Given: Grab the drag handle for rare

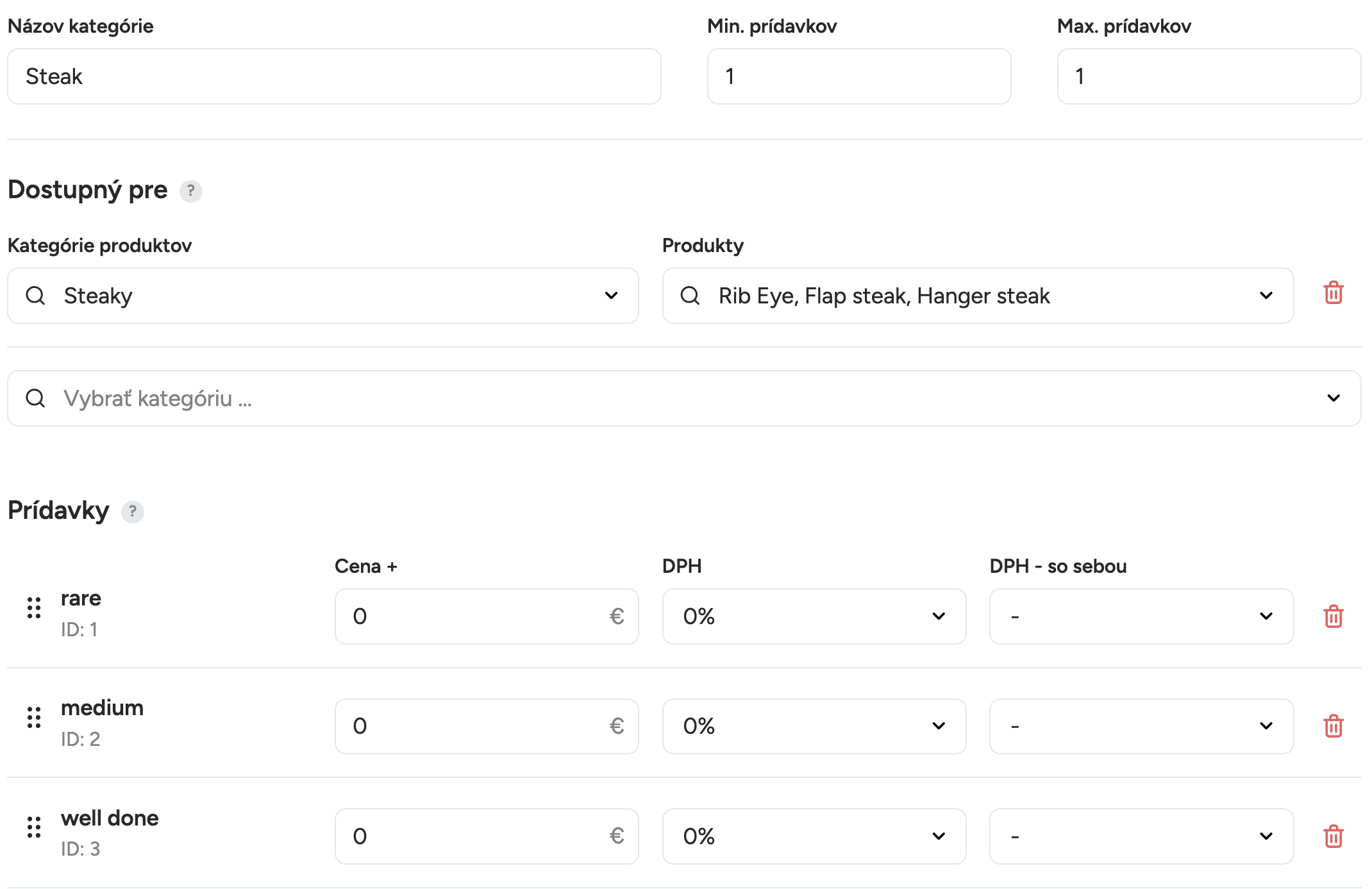Looking at the screenshot, I should pos(34,607).
